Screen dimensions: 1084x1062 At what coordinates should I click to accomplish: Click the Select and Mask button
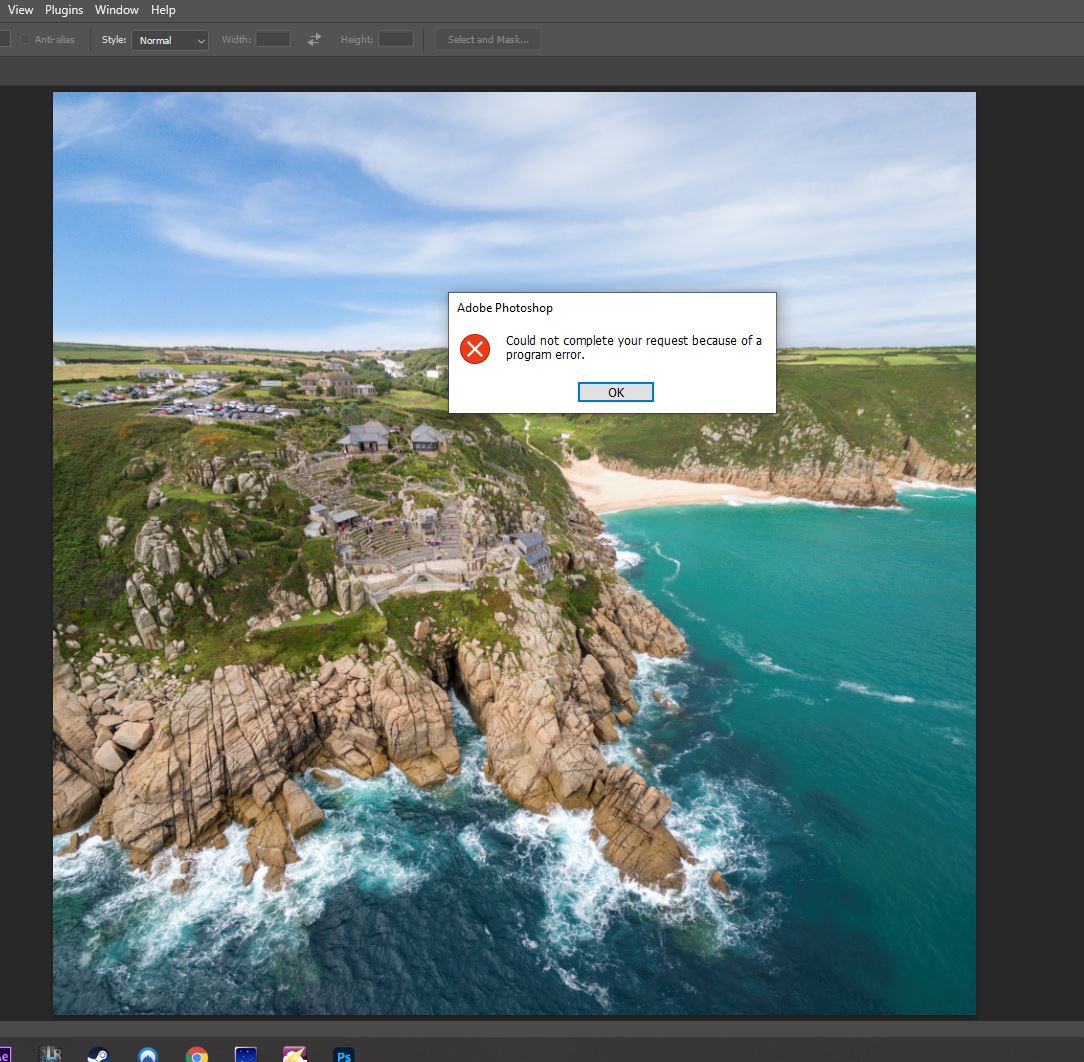488,39
